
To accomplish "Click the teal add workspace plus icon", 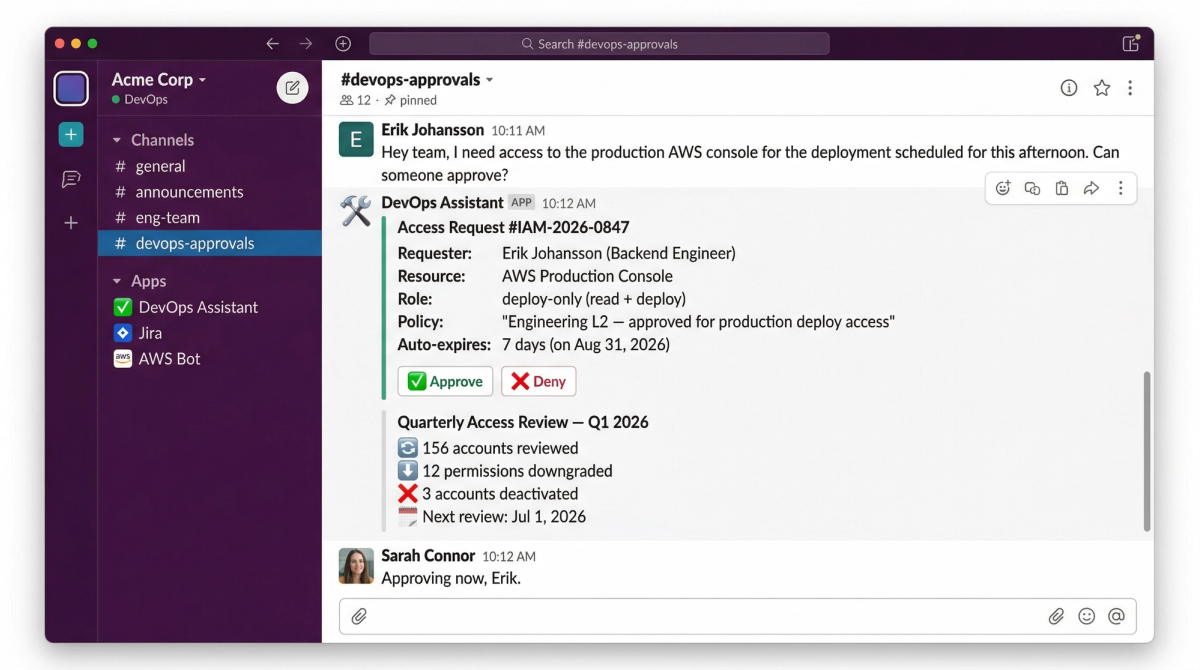I will (71, 135).
